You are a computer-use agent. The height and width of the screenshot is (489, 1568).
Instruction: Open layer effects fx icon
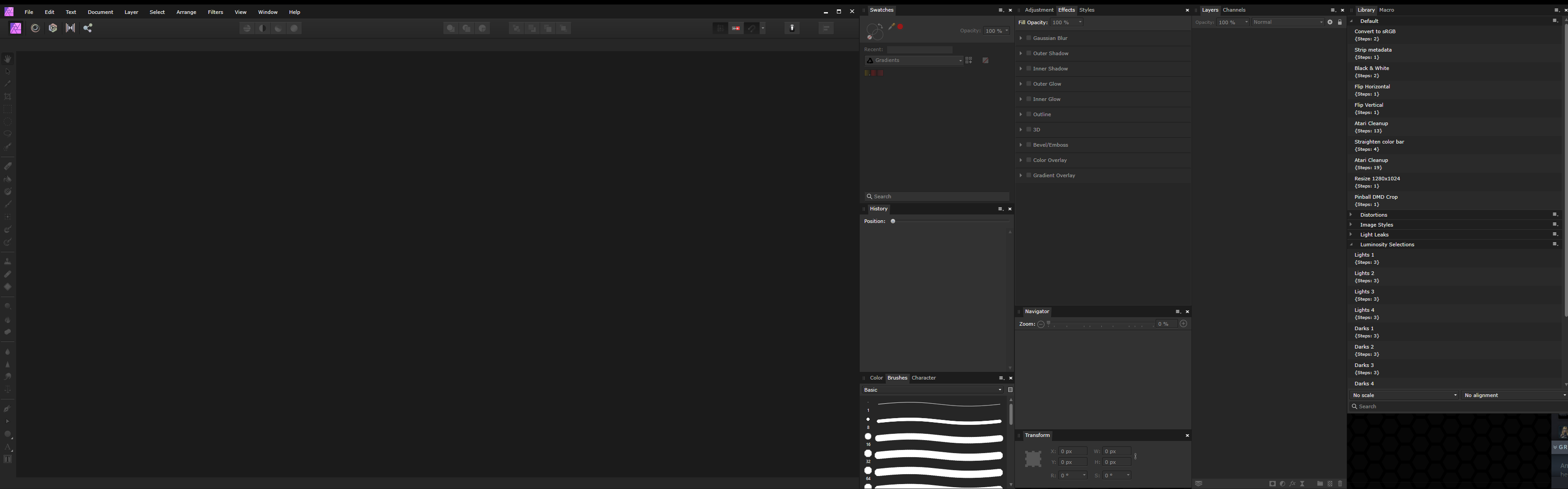1292,484
